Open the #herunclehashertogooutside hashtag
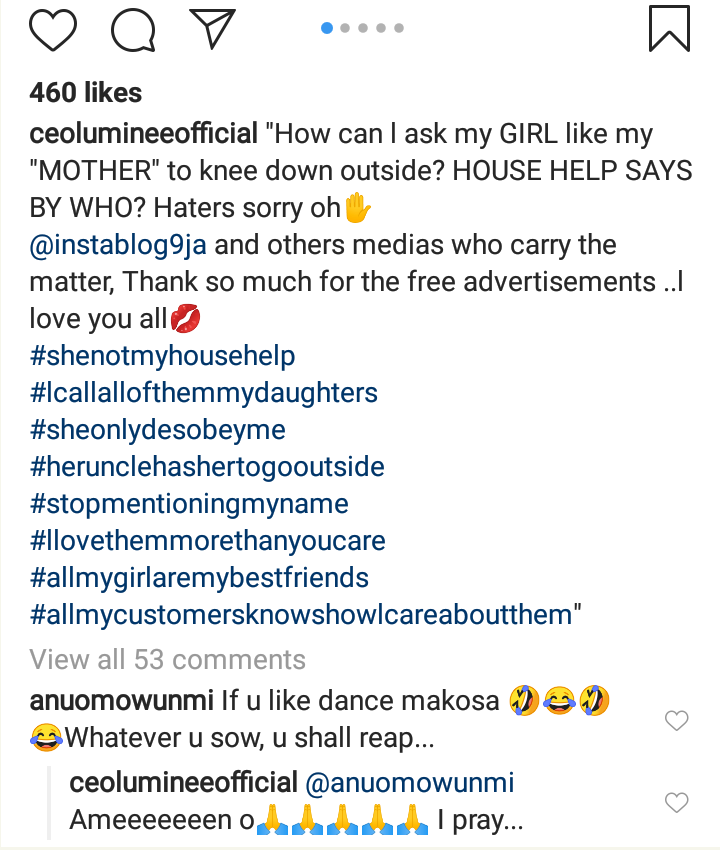 pos(207,467)
